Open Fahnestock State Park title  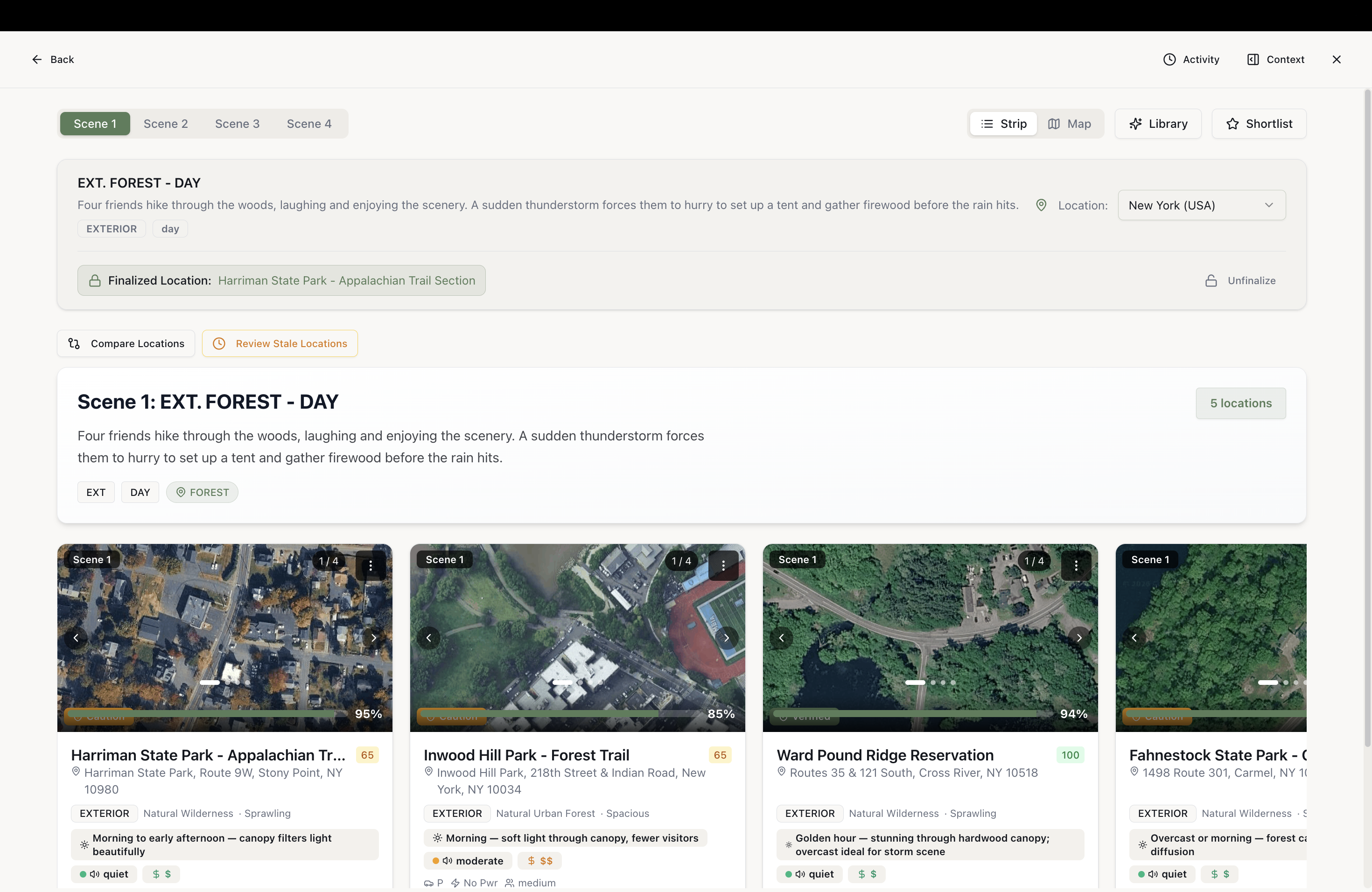1218,755
